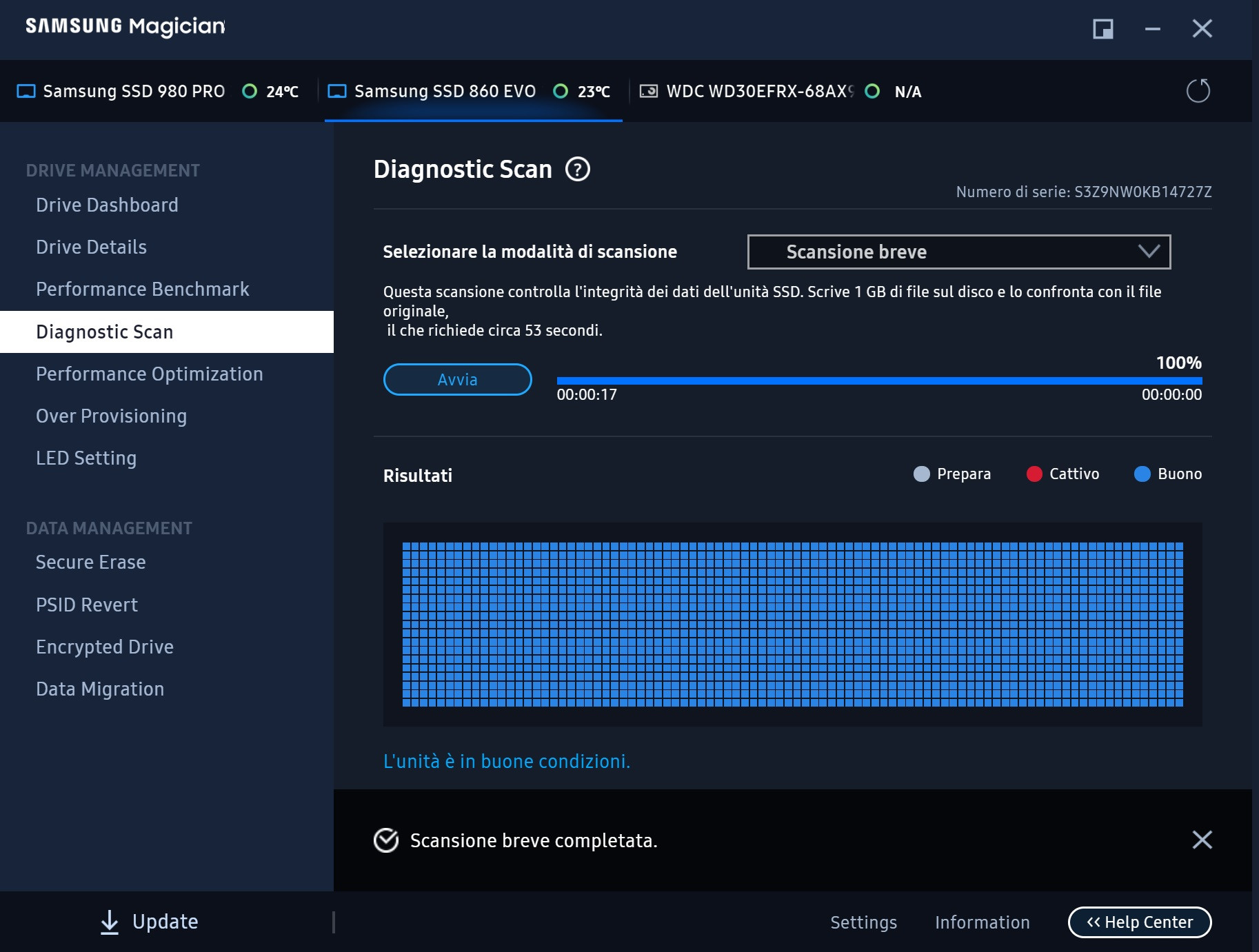The height and width of the screenshot is (952, 1259).
Task: Click the scan completed checkmark icon
Action: (386, 840)
